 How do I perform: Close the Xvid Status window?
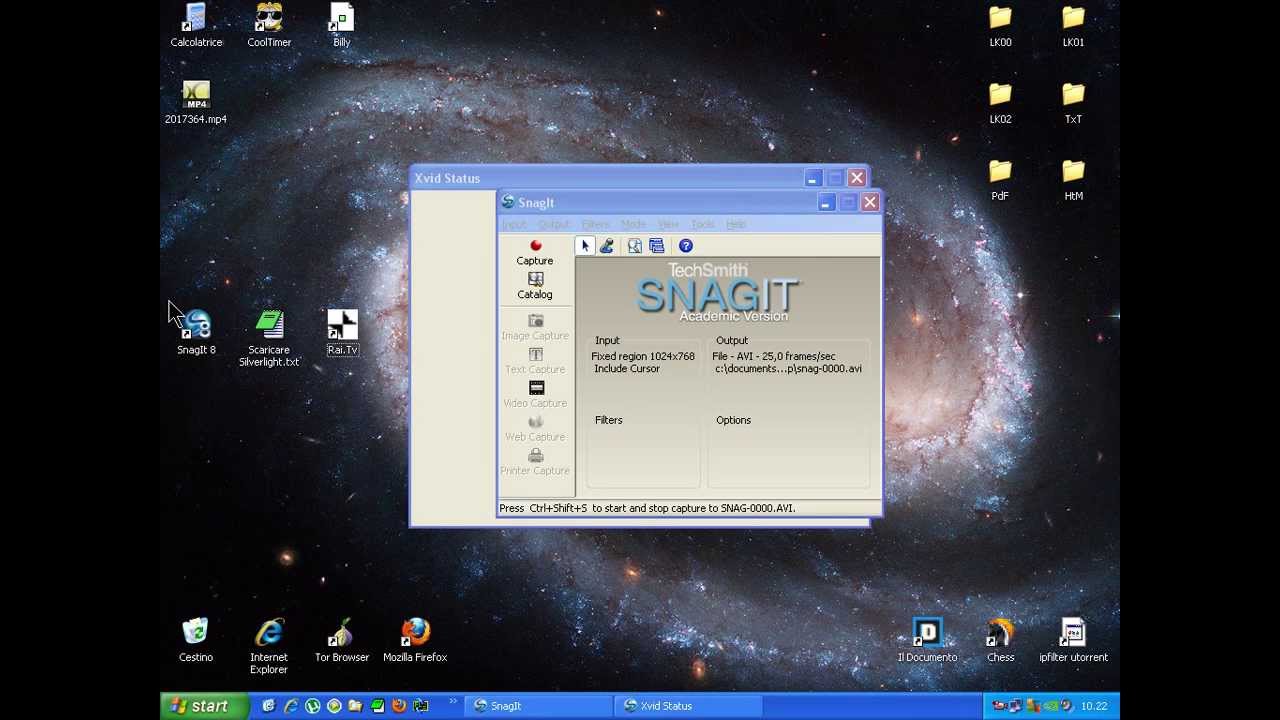pos(857,178)
